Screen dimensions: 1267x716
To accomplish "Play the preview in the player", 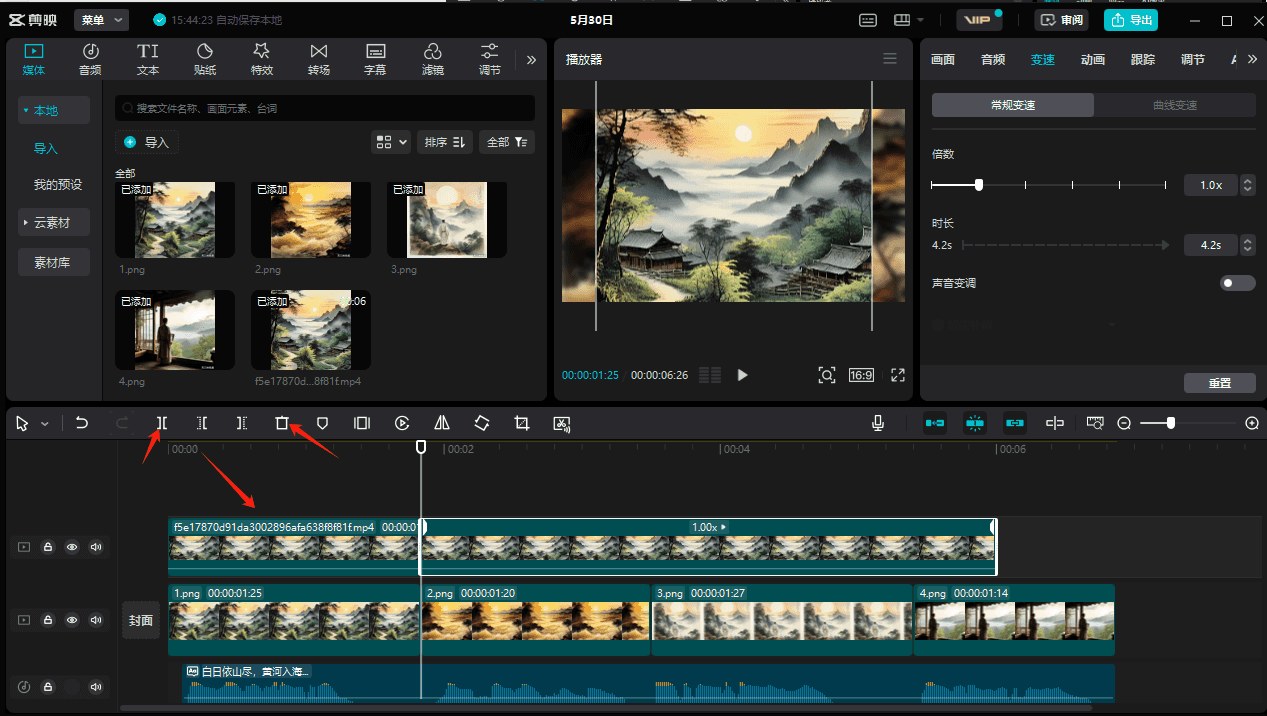I will click(743, 375).
